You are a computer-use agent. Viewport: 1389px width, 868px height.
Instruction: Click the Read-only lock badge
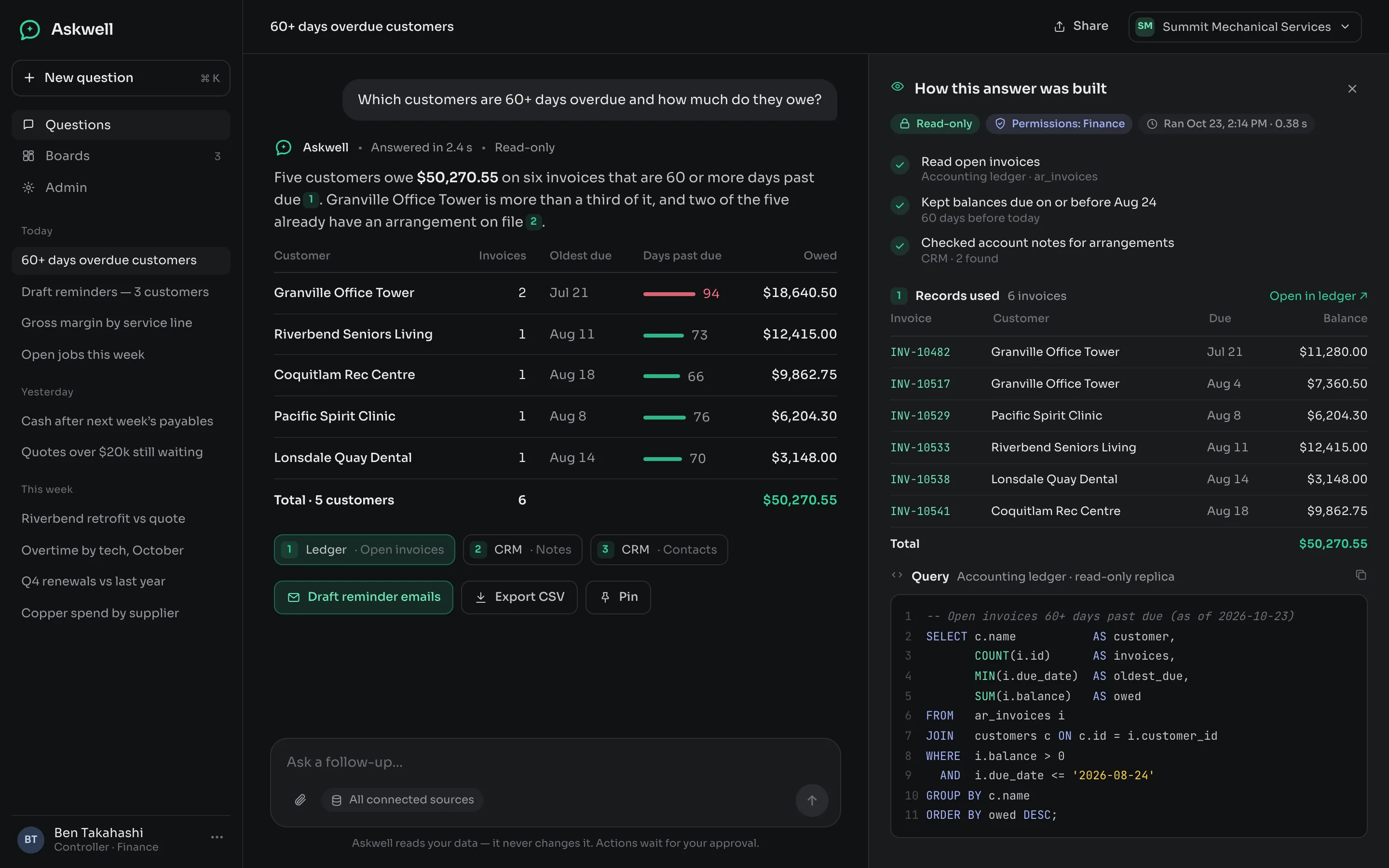coord(935,124)
